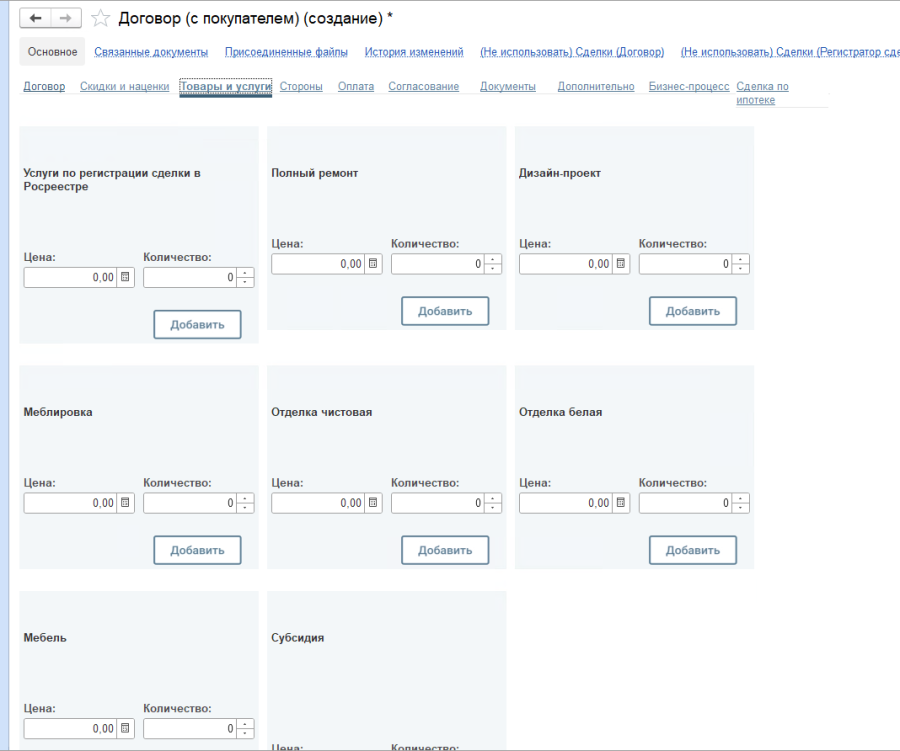Open calculator for Отделка чистовая price
Image resolution: width=900 pixels, height=751 pixels.
tap(373, 503)
